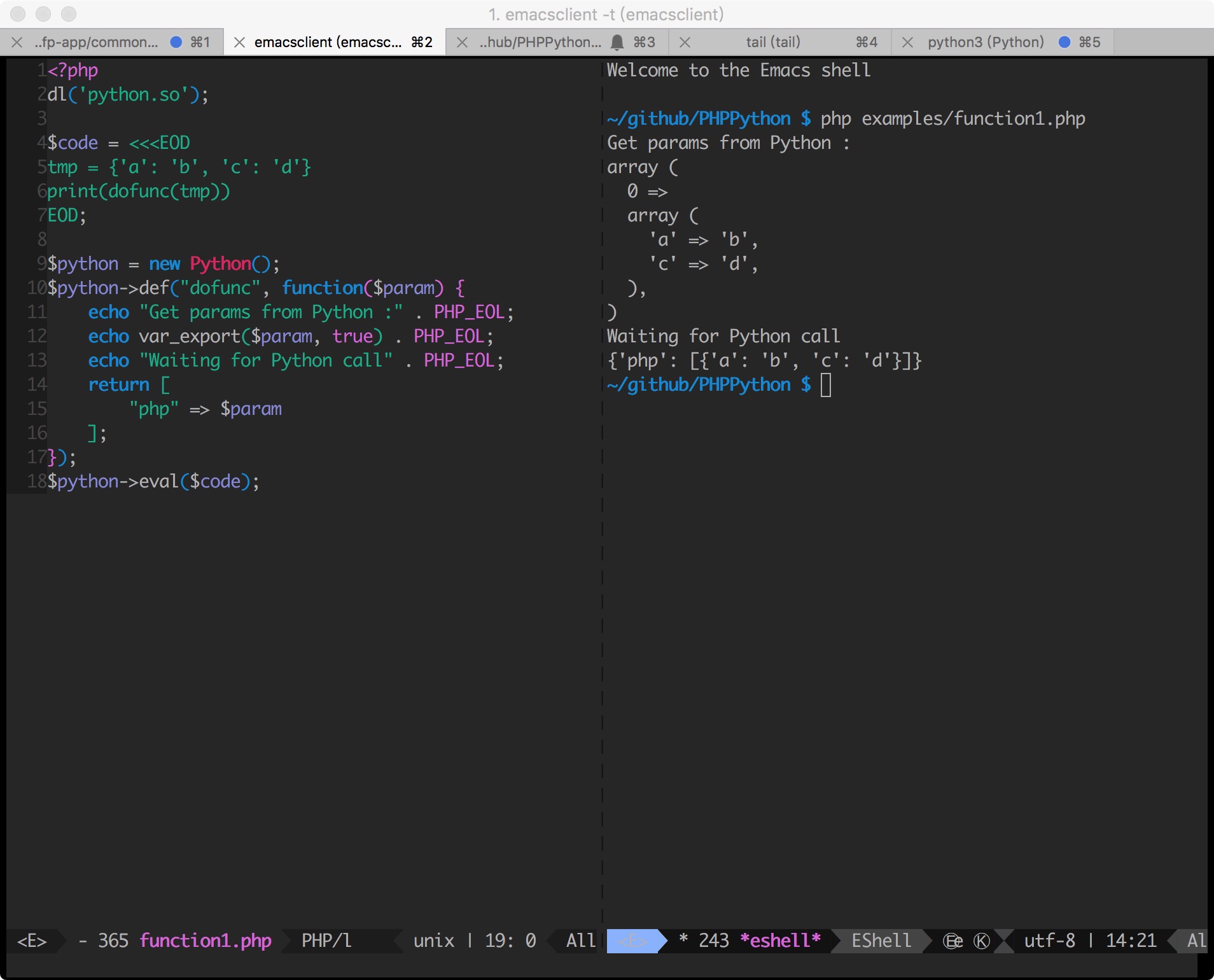Switch to the python3 (Python) tab
Screen dimensions: 1214x980
click(984, 42)
